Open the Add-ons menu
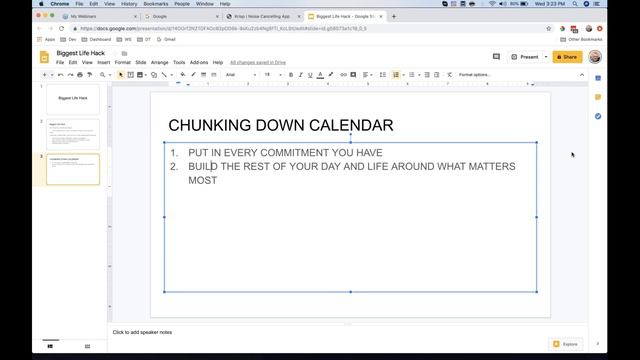The width and height of the screenshot is (640, 360). [199, 62]
